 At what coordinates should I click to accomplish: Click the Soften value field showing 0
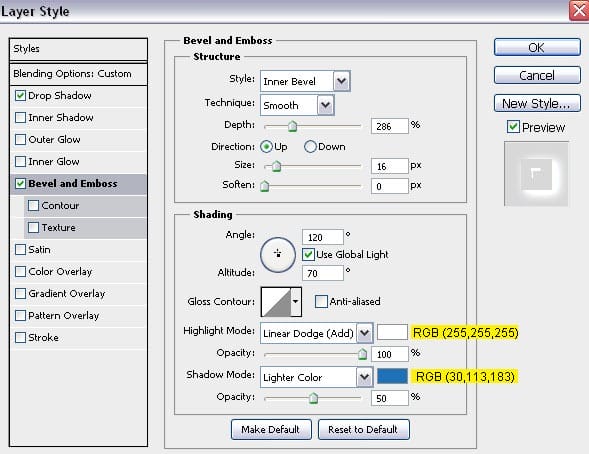(390, 186)
